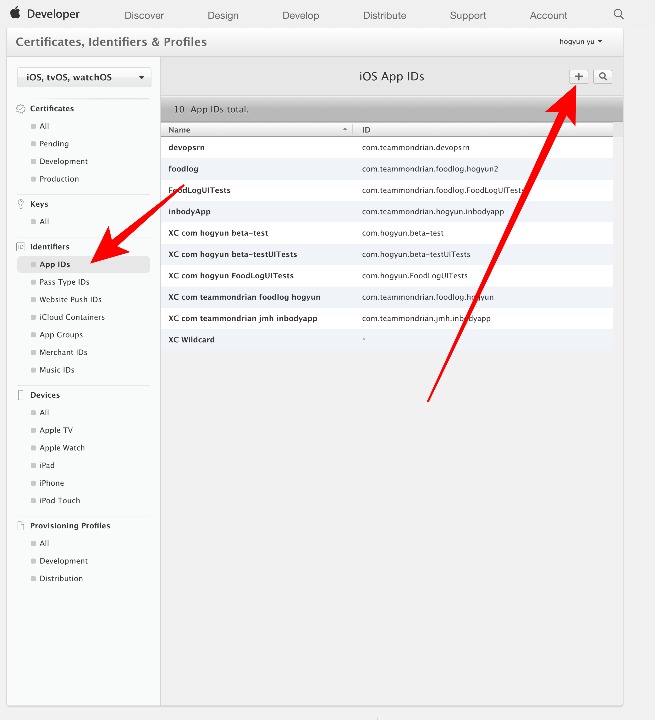Open XC com hogyun beta-test row
This screenshot has width=655, height=720.
(x=387, y=233)
